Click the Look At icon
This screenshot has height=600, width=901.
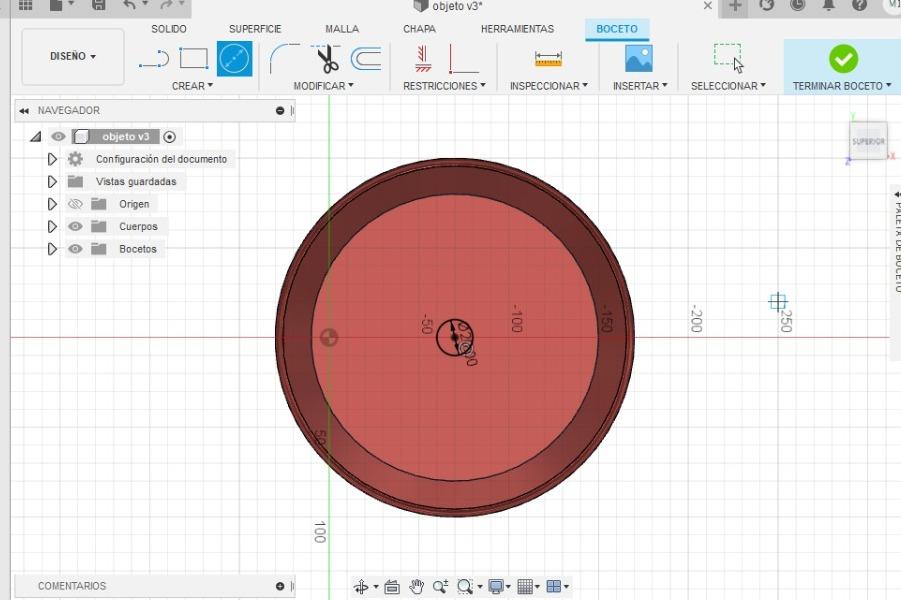pos(392,587)
